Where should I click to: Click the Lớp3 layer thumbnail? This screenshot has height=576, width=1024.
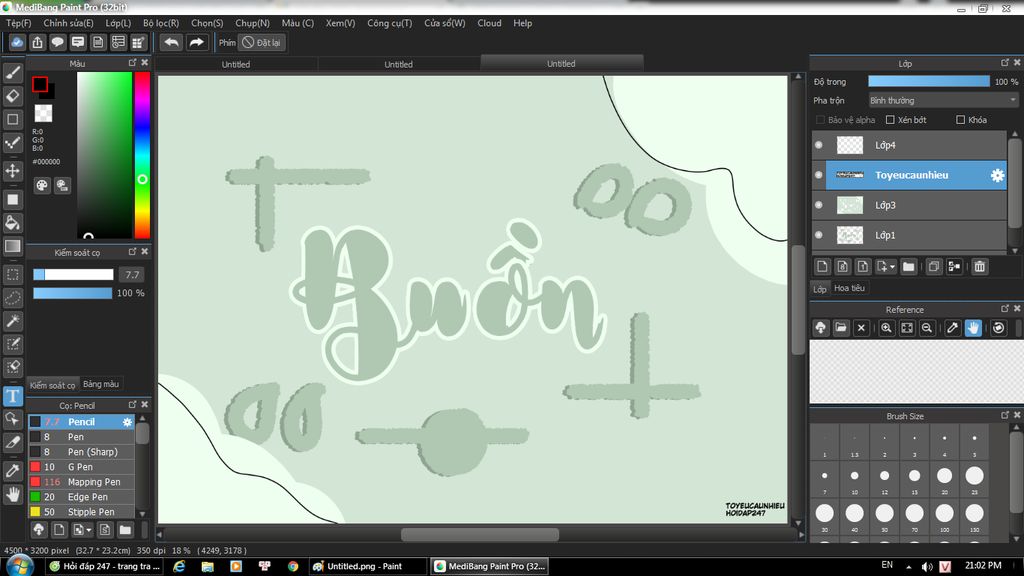(850, 205)
